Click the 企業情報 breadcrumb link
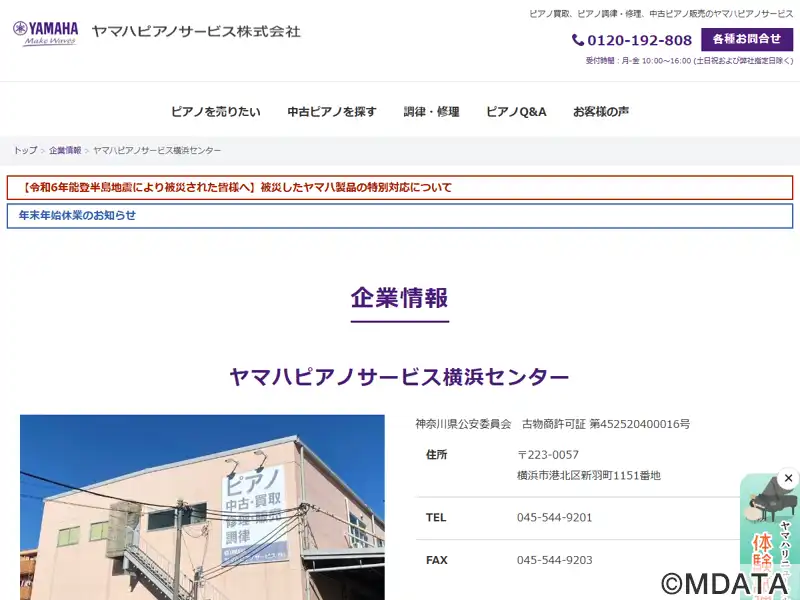Screen dimensions: 800x600 65,150
